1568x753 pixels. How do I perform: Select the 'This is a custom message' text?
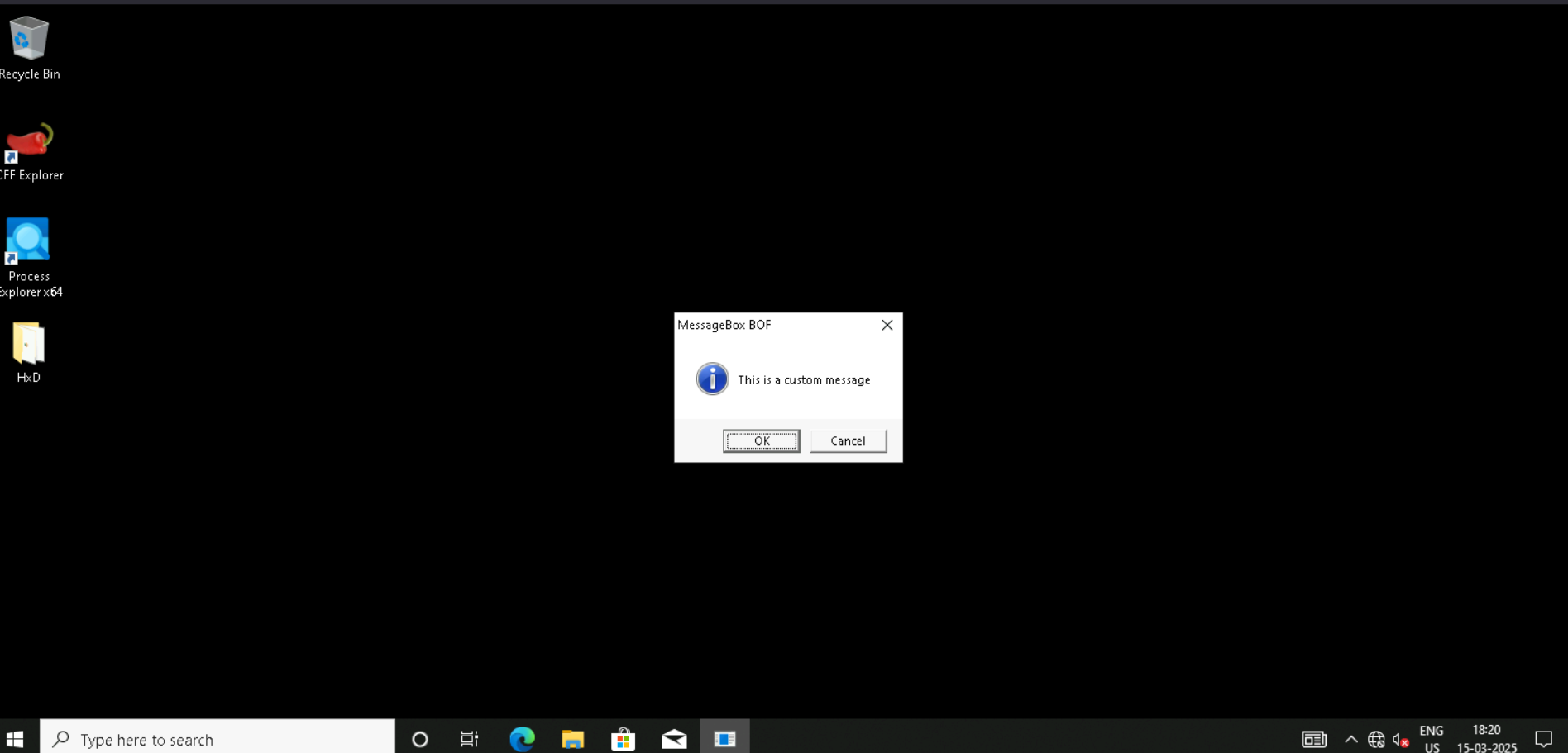point(804,380)
